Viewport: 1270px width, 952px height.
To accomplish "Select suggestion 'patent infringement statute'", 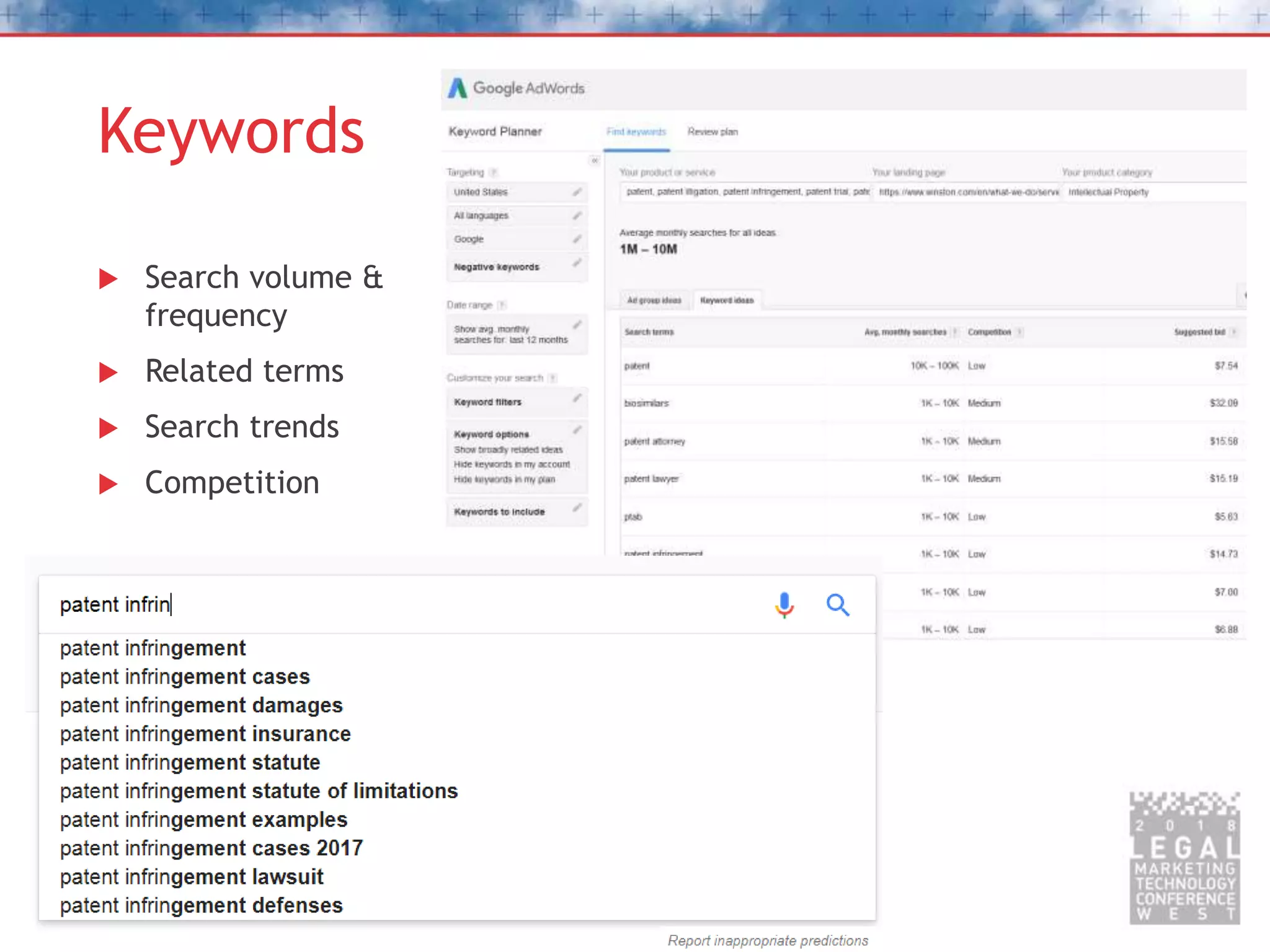I will coord(190,762).
